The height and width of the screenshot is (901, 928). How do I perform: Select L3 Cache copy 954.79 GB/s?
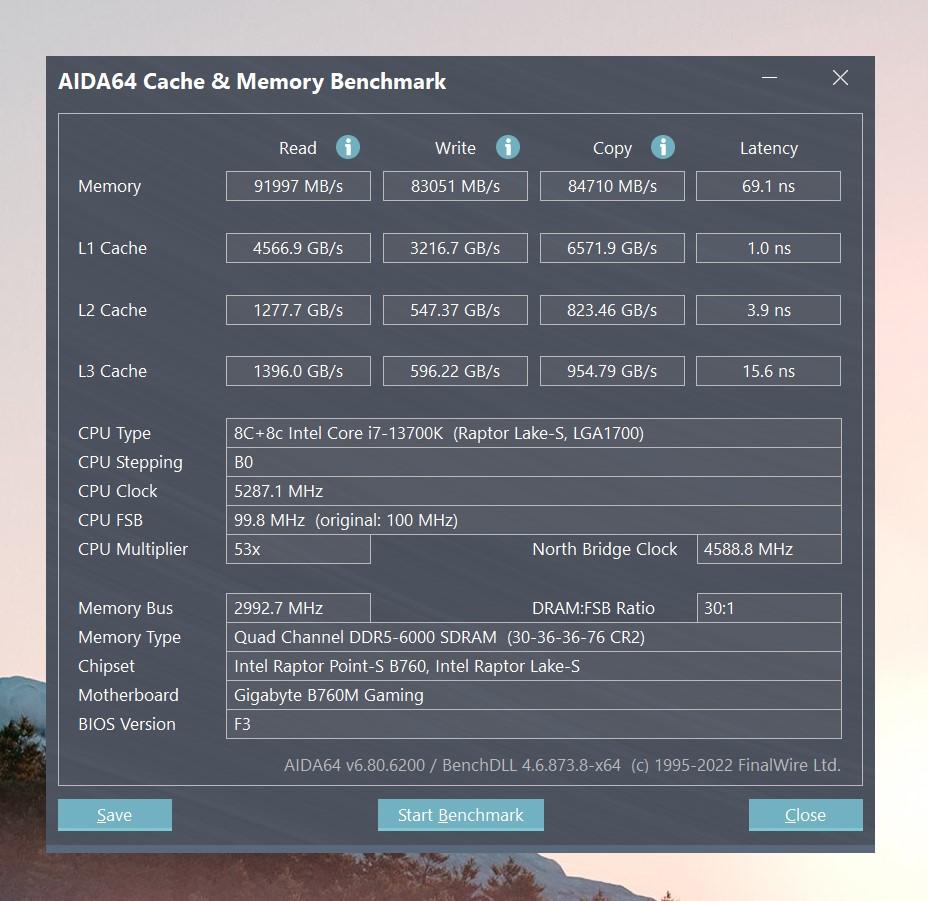coord(612,371)
